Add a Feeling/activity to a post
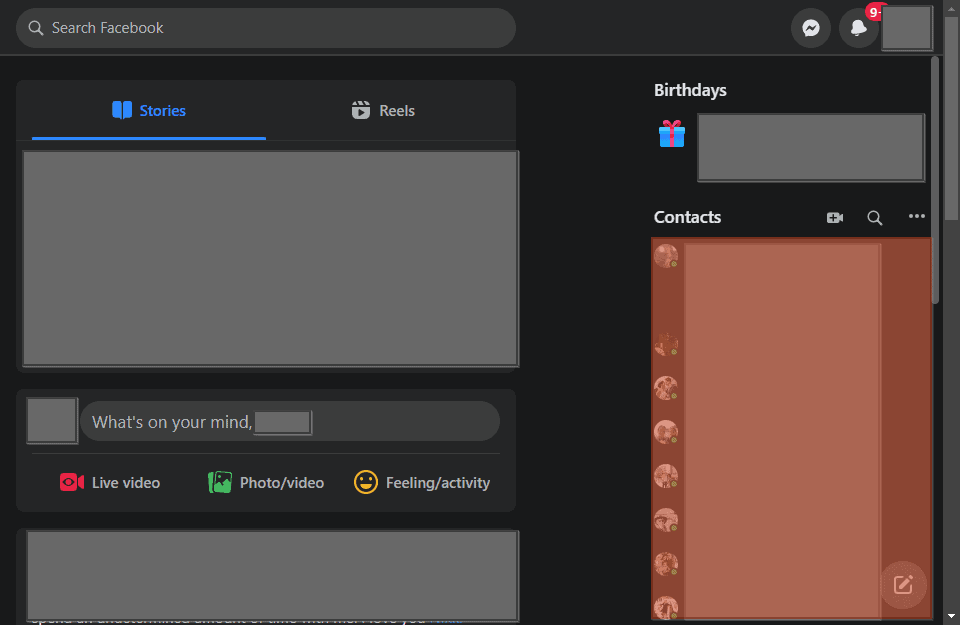 (x=421, y=482)
